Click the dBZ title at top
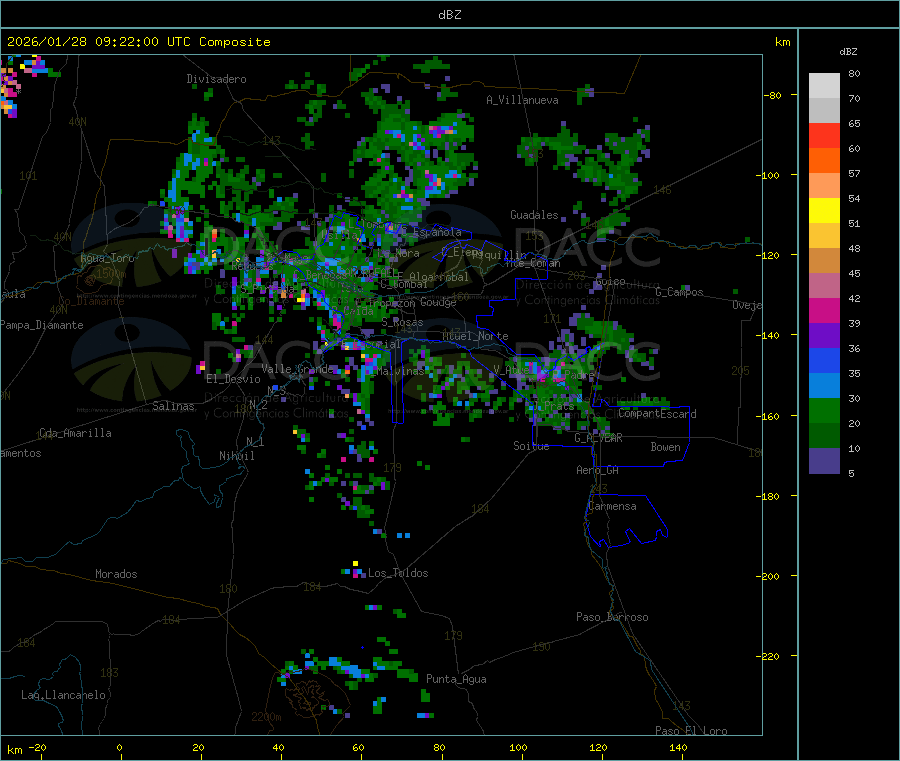This screenshot has height=761, width=900. click(449, 14)
